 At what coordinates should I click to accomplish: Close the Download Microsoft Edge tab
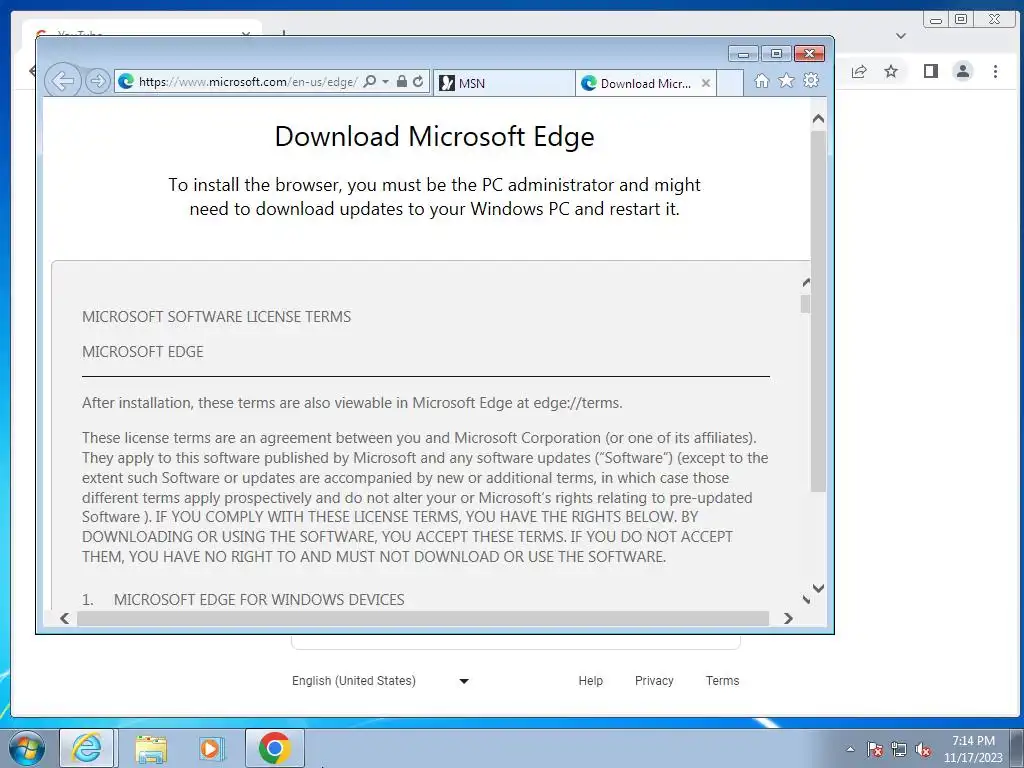[706, 83]
